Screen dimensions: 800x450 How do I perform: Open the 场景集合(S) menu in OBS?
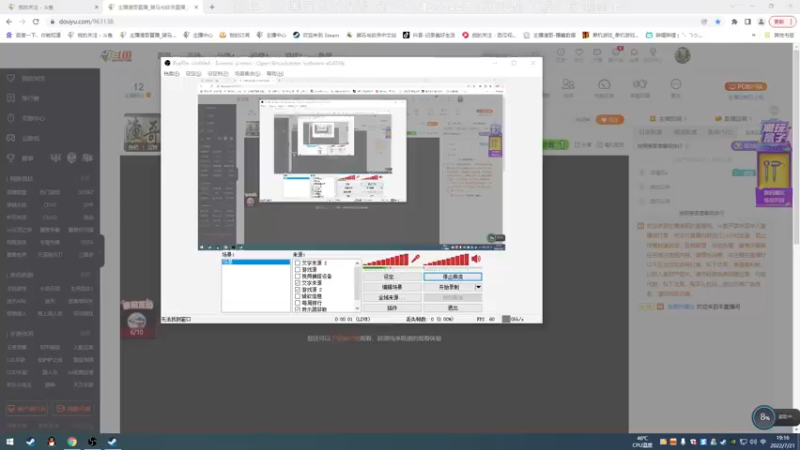click(247, 73)
